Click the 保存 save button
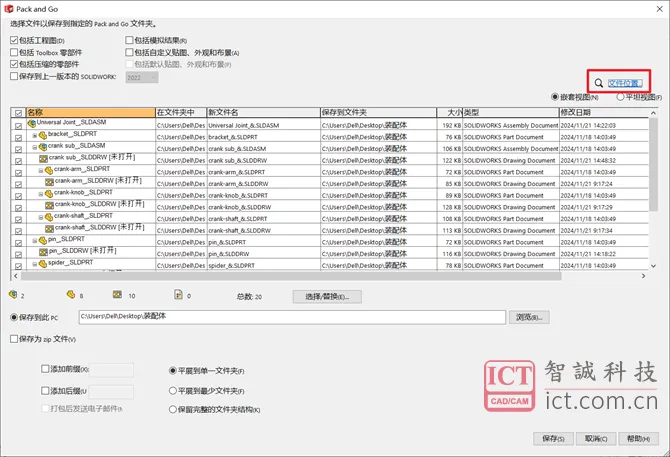The width and height of the screenshot is (670, 457). point(553,439)
